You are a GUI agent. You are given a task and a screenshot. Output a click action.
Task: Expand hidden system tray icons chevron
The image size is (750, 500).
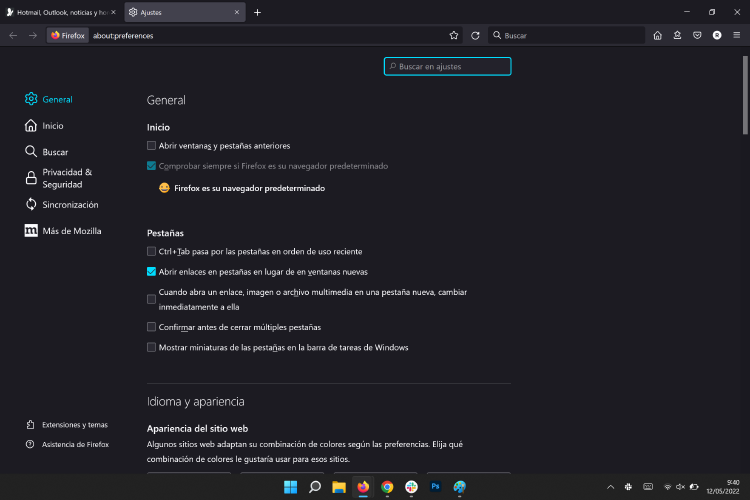(x=611, y=487)
